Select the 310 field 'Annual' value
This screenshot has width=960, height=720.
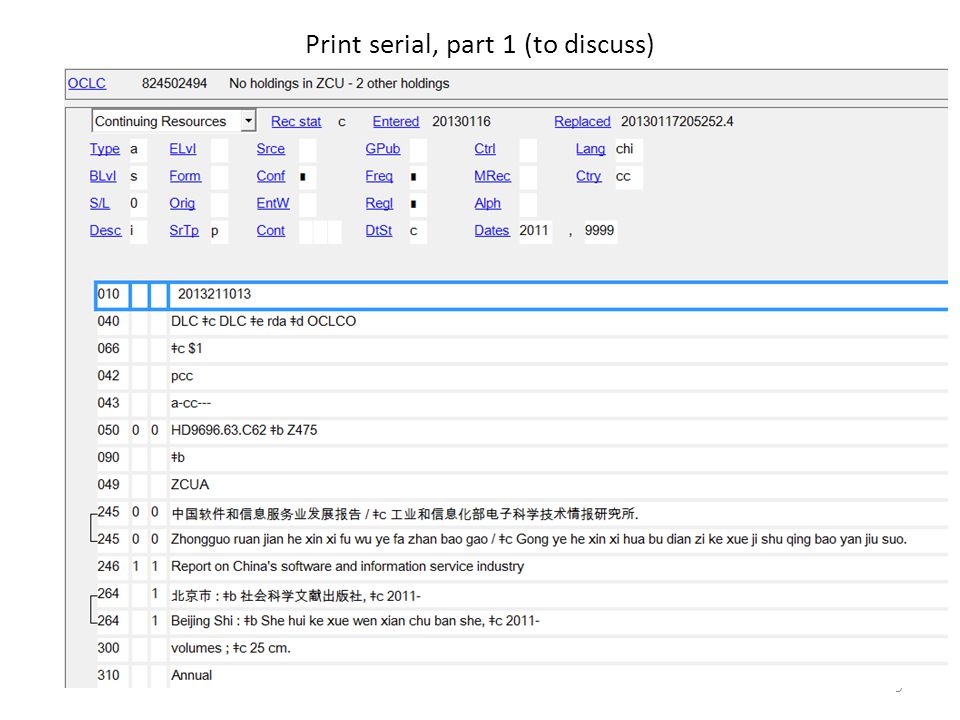tap(192, 675)
